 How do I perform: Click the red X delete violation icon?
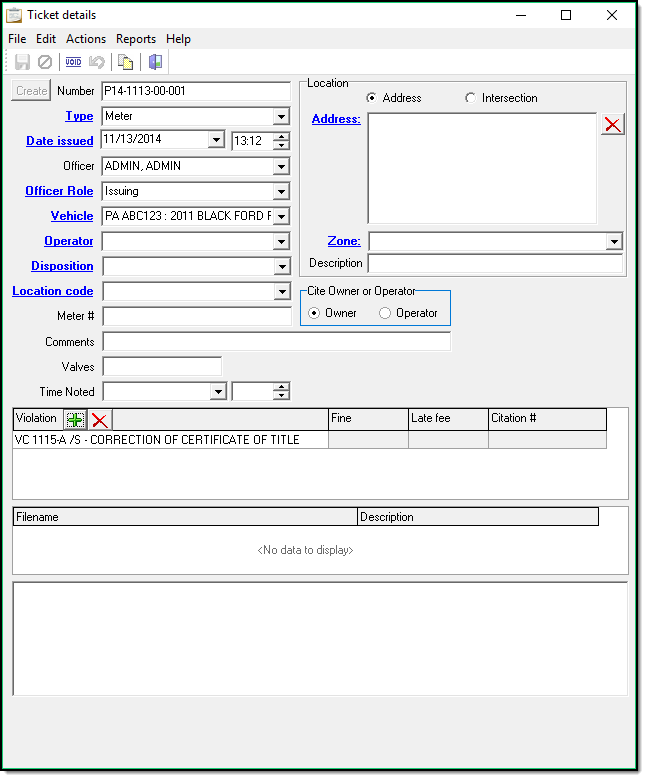pyautogui.click(x=100, y=420)
